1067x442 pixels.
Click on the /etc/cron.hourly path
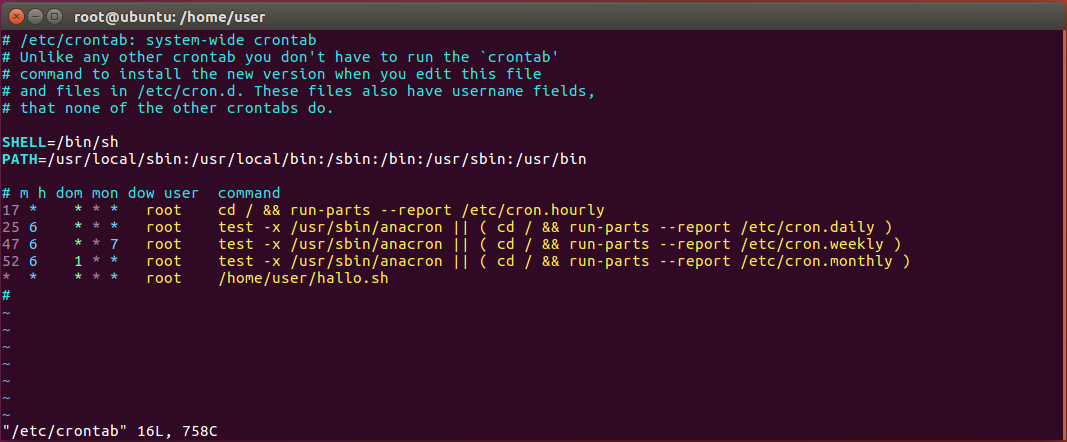click(x=532, y=210)
